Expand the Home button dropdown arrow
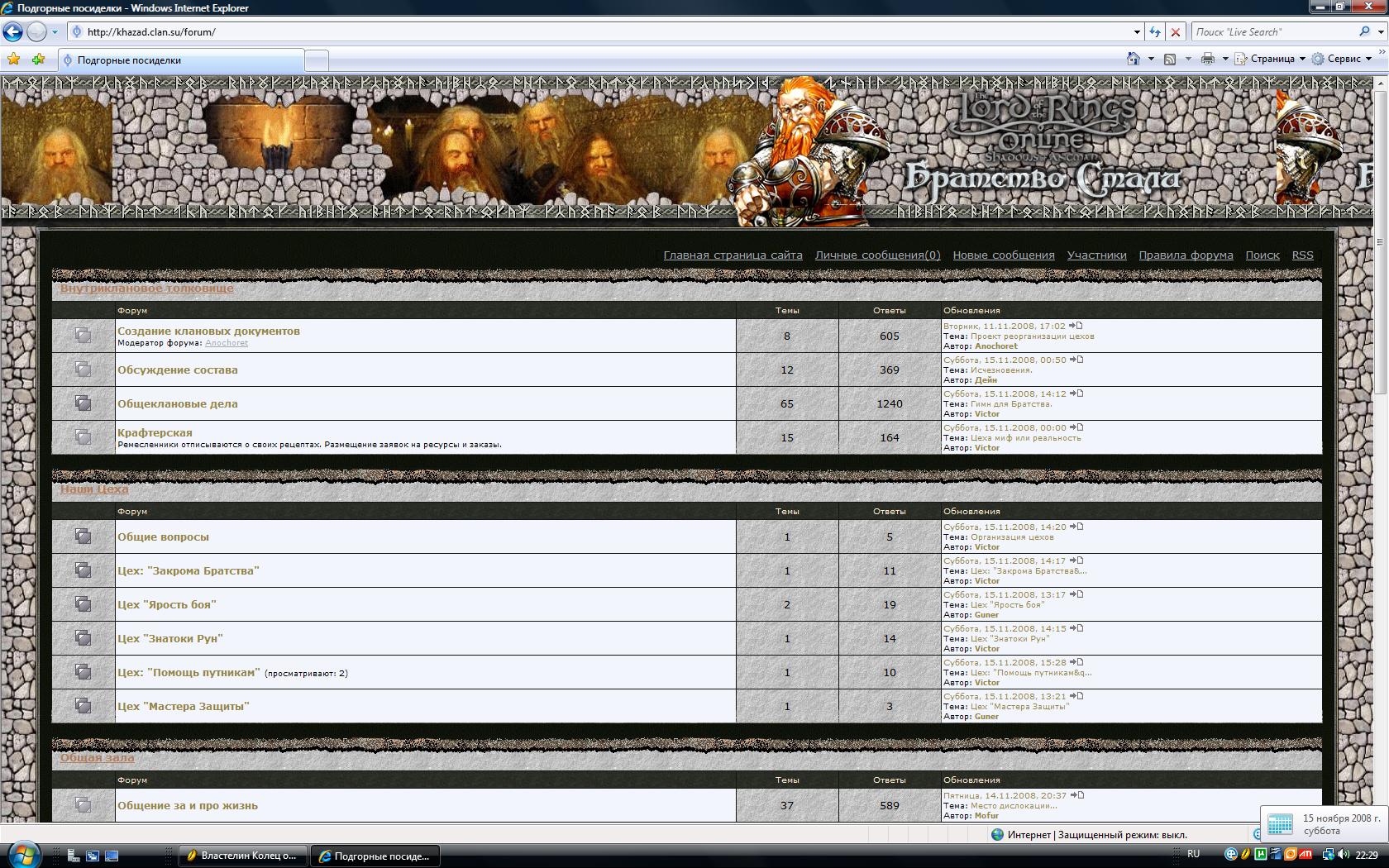This screenshot has height=868, width=1389. 1151,59
